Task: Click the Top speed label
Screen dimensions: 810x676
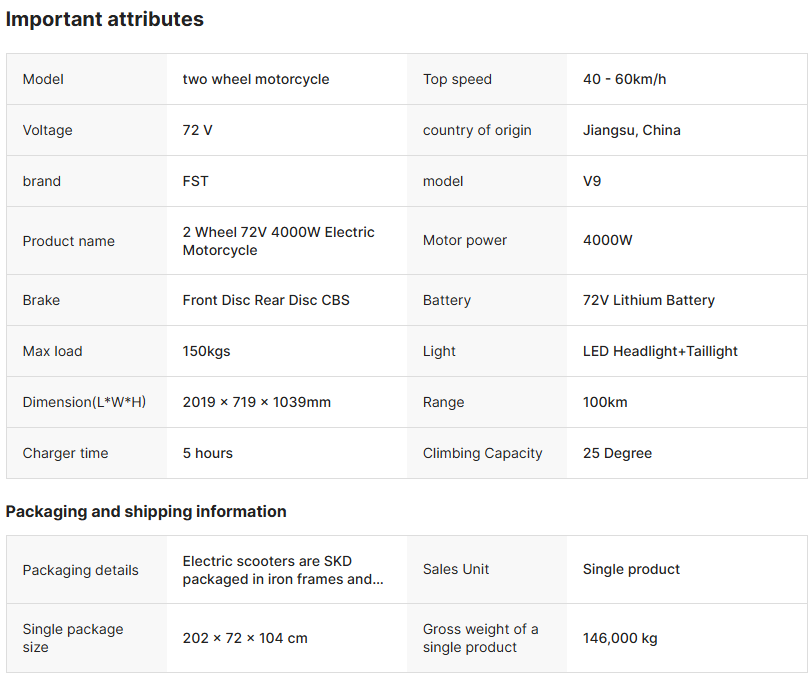Action: 457,79
